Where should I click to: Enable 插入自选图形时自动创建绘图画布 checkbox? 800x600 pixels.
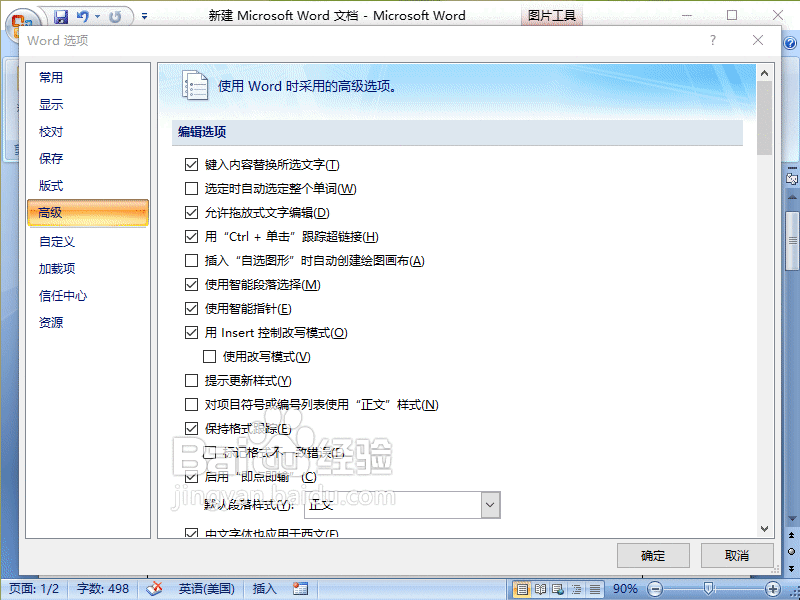(191, 261)
